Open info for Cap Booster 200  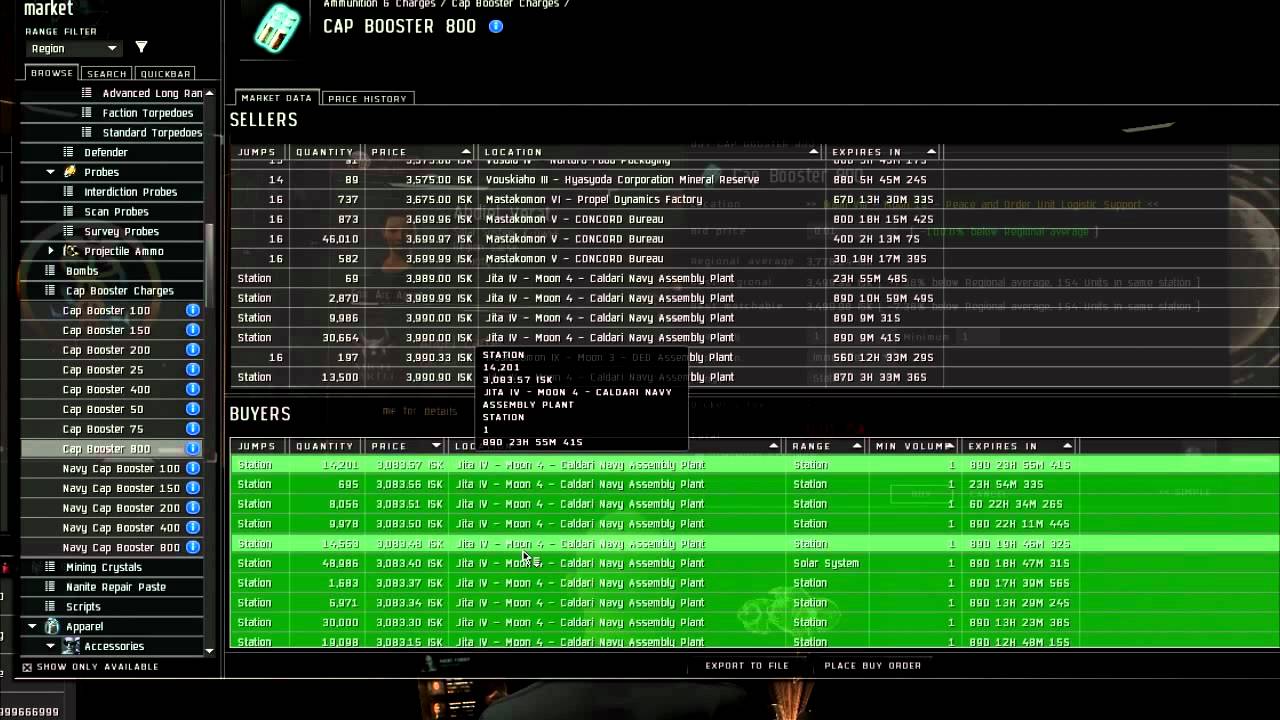(193, 350)
